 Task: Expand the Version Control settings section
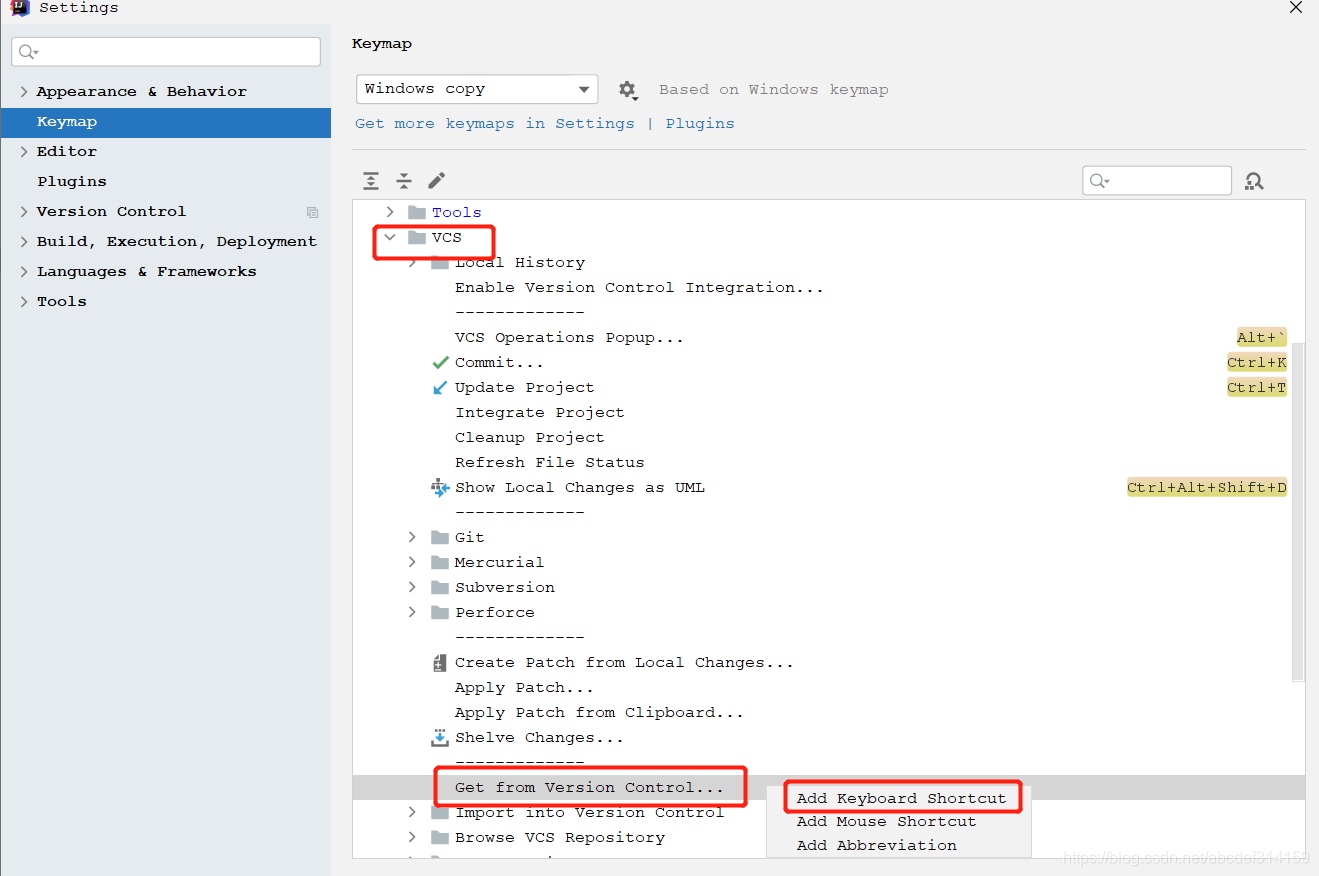click(x=24, y=211)
